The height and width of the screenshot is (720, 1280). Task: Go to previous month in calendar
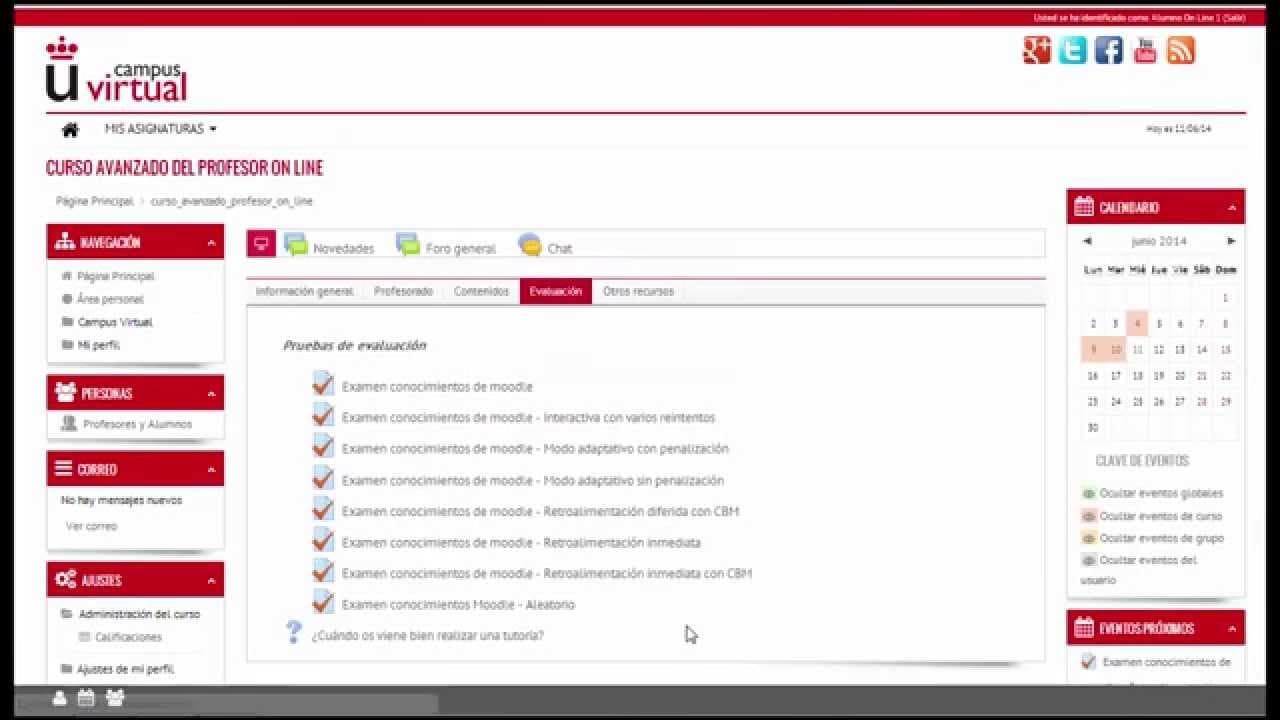[1087, 241]
